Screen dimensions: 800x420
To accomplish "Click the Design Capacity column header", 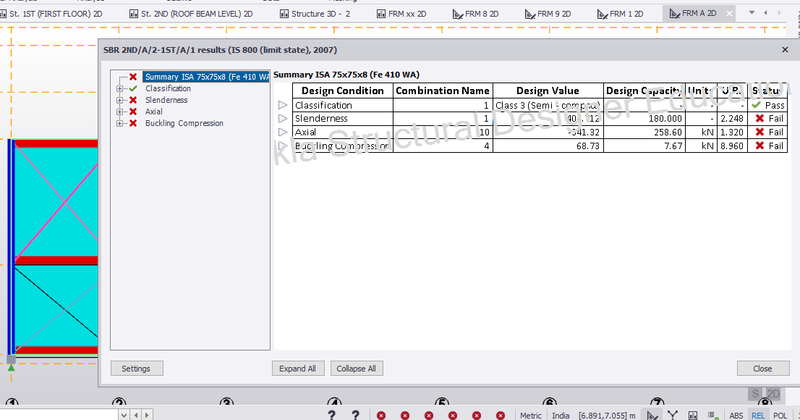I will (644, 91).
